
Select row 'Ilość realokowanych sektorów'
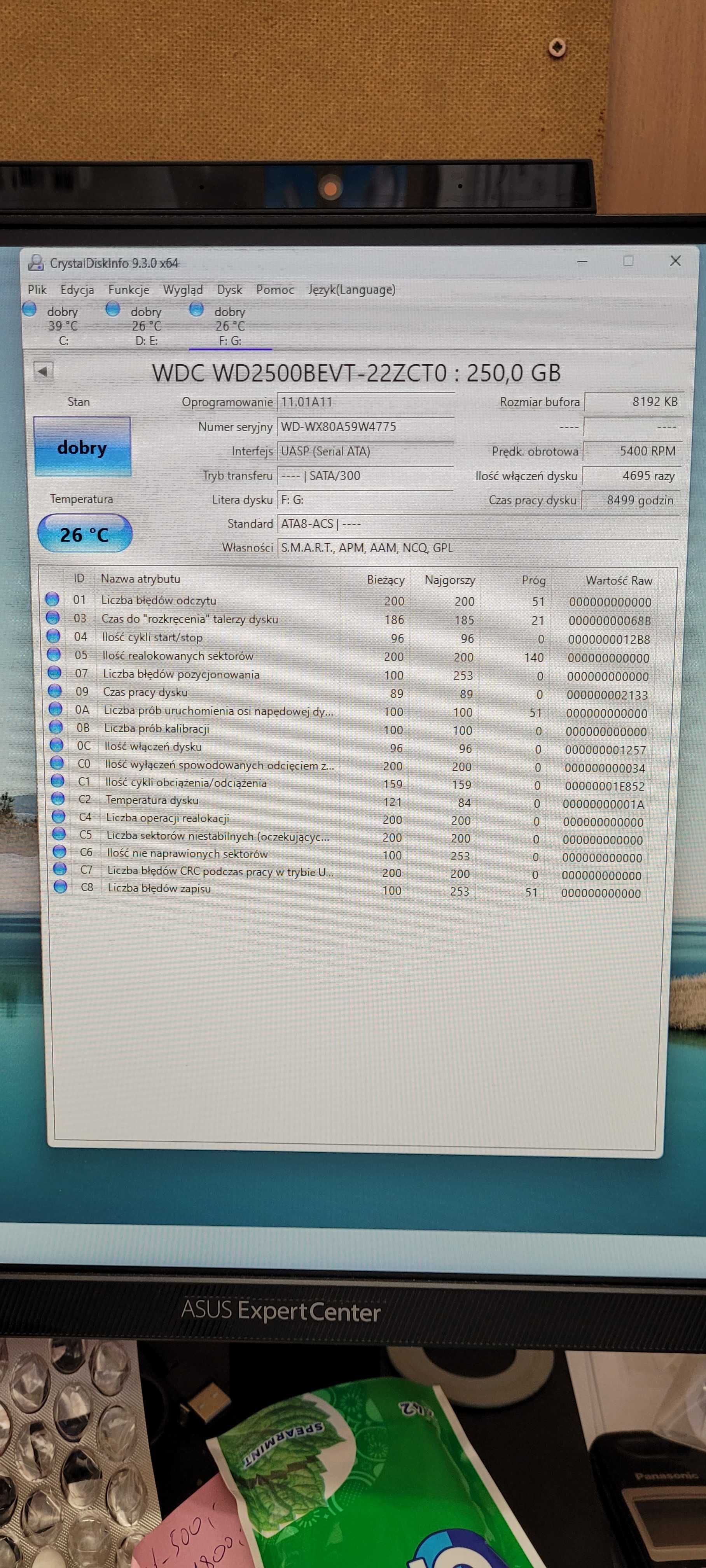(x=349, y=657)
